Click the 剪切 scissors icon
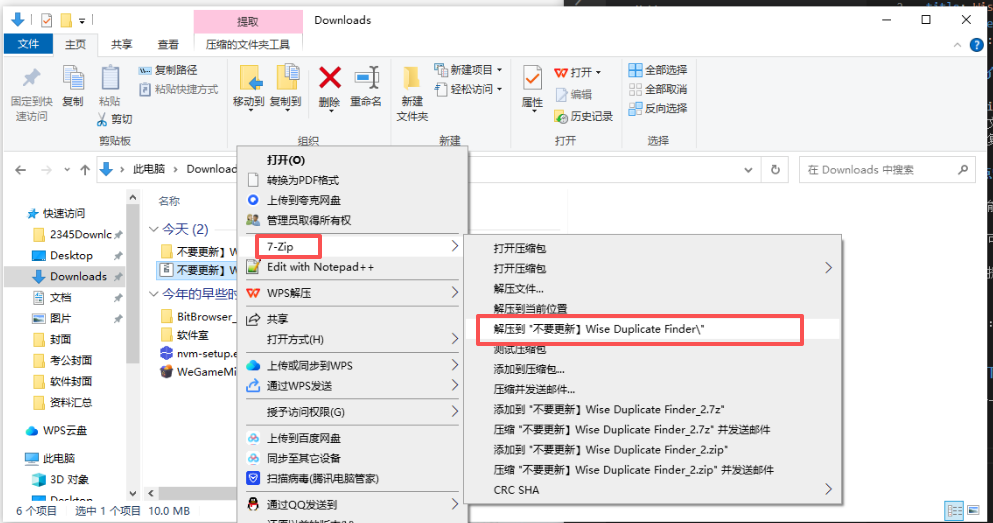Image resolution: width=993 pixels, height=523 pixels. [102, 119]
